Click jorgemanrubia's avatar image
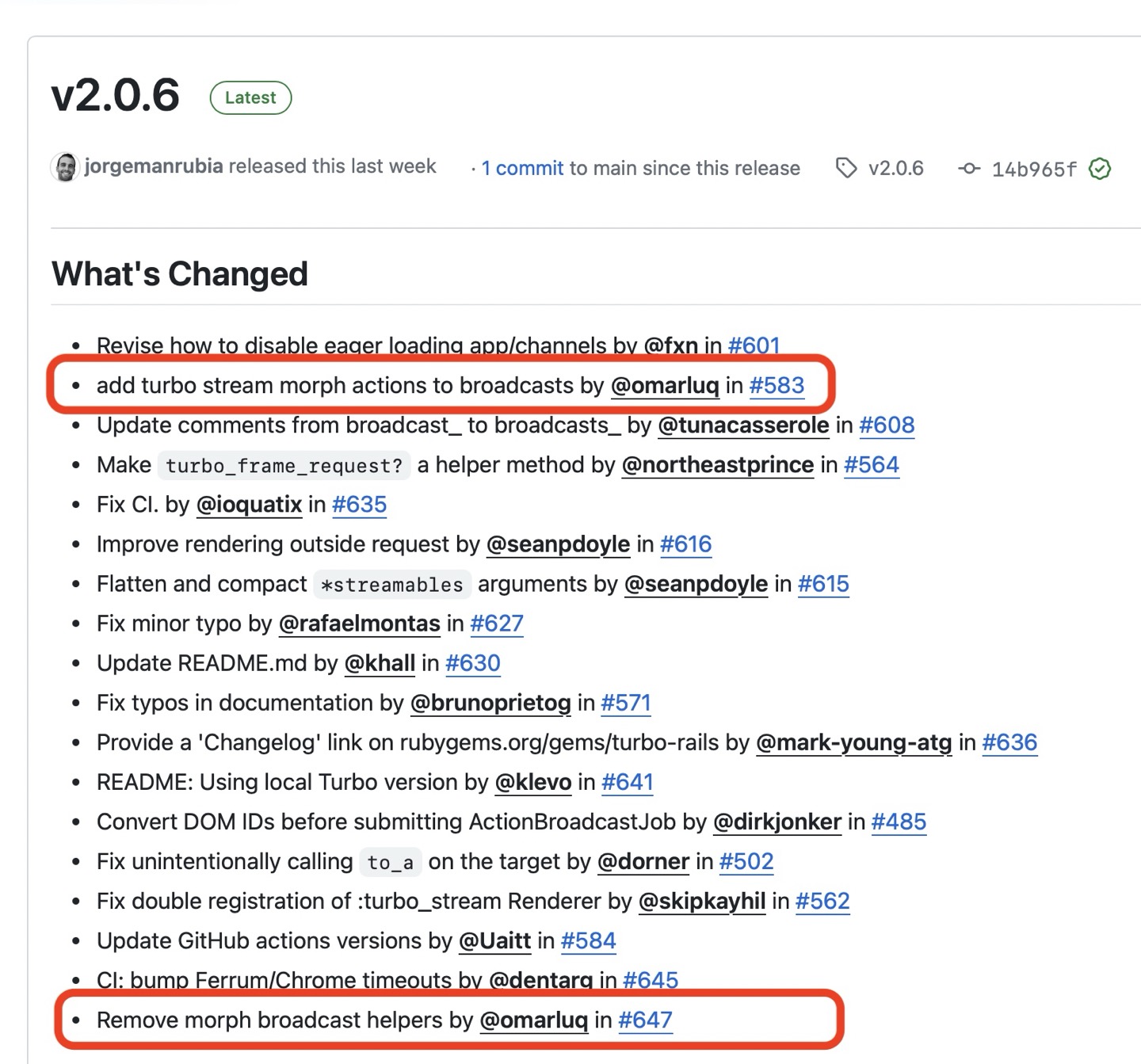 click(65, 167)
